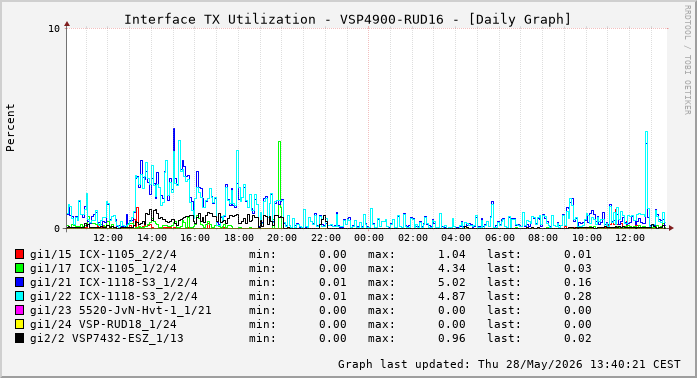Viewport: 697px width, 378px height.
Task: Click the last value 0.16
Action: pos(578,282)
